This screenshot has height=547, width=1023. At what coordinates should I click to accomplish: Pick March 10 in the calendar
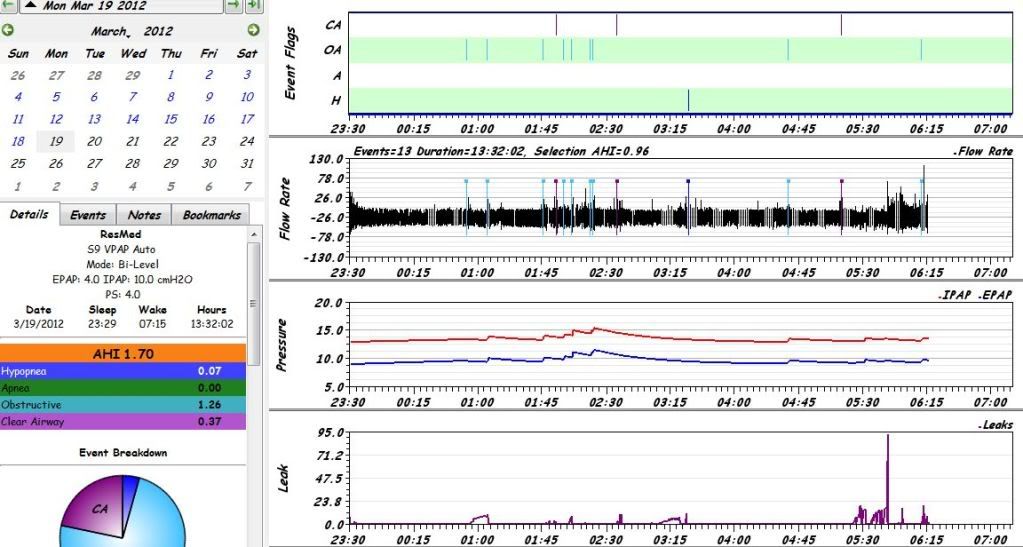pos(247,97)
